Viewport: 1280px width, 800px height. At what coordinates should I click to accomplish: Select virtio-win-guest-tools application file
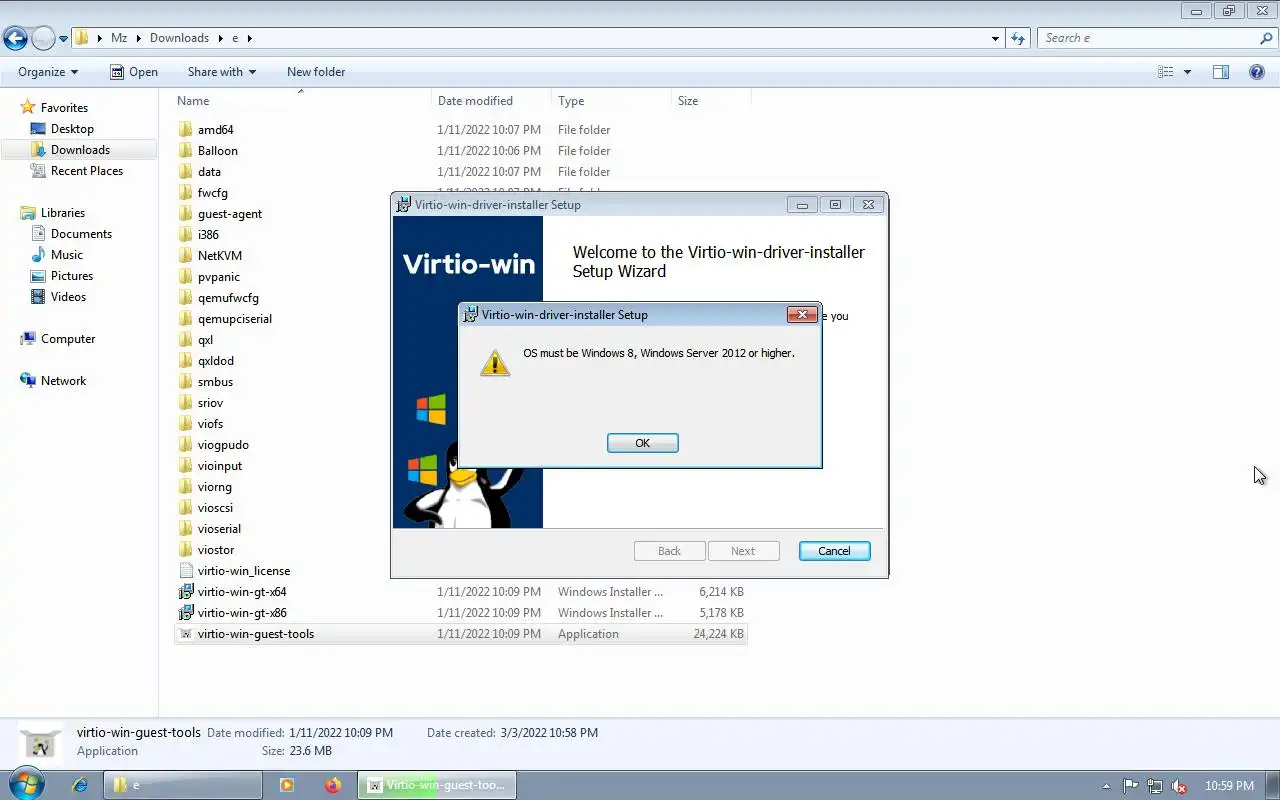point(461,634)
